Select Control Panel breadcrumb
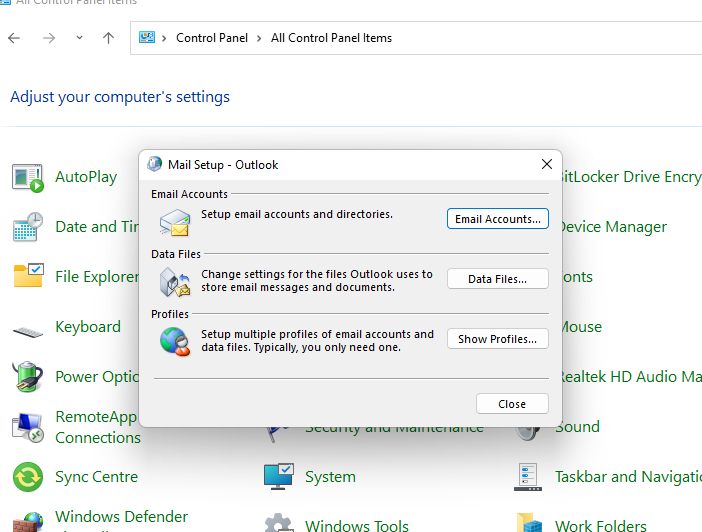 pyautogui.click(x=212, y=38)
